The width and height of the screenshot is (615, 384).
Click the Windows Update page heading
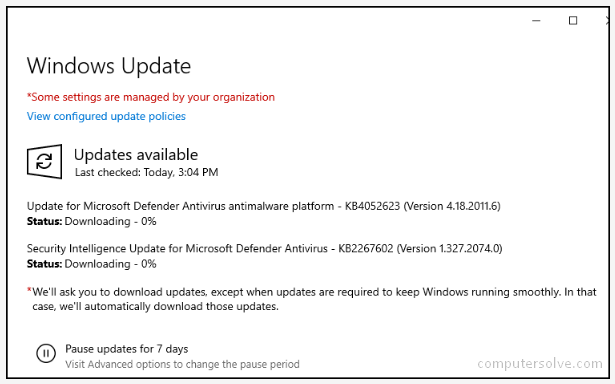coord(109,66)
